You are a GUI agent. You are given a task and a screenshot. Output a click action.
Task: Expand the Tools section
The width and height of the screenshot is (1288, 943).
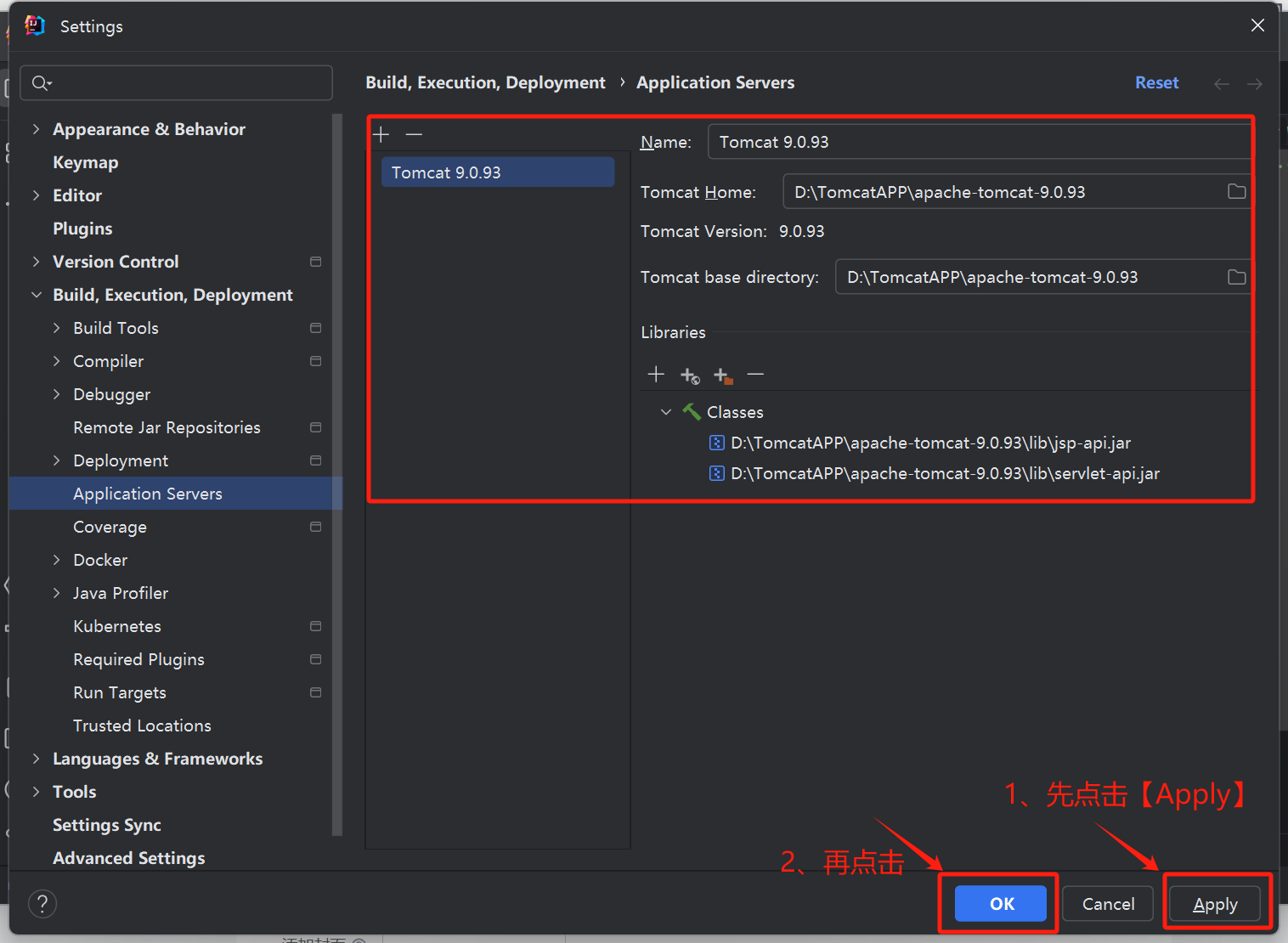tap(36, 792)
